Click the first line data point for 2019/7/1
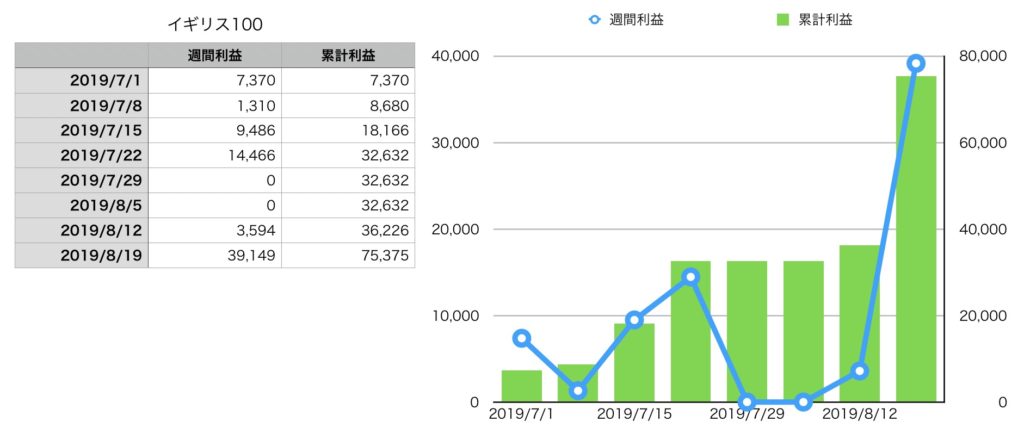The image size is (1024, 434). point(521,338)
